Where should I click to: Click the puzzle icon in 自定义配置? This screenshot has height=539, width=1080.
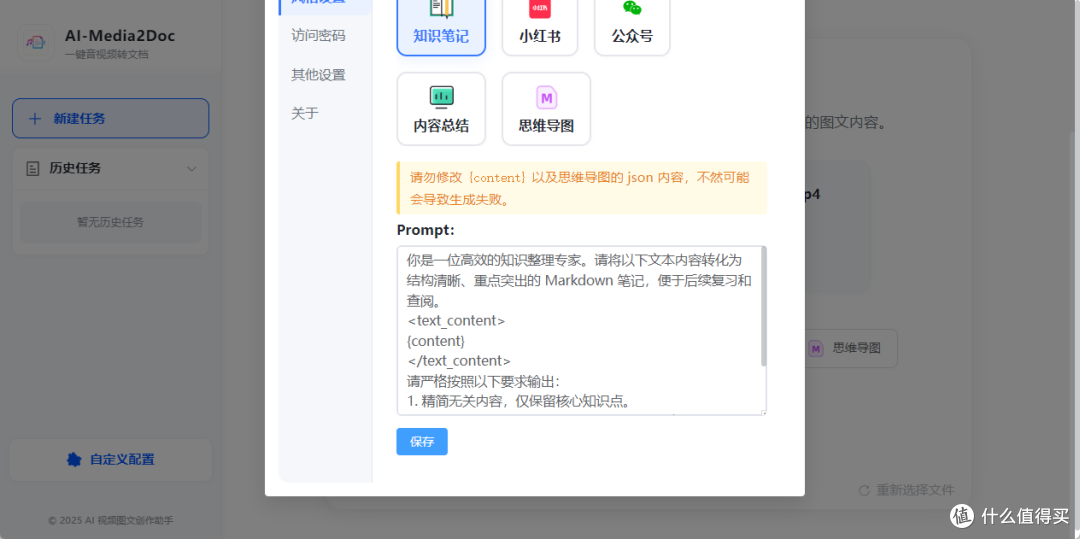[74, 459]
